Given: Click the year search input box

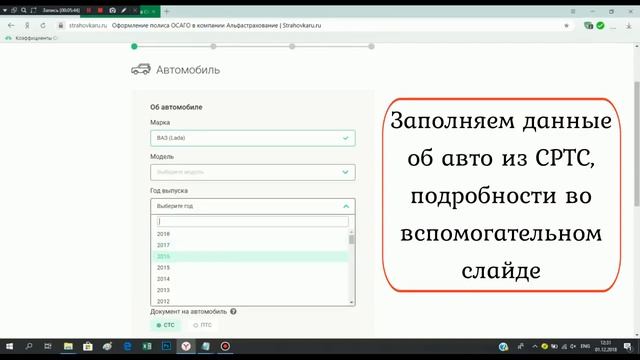Looking at the screenshot, I should pyautogui.click(x=253, y=222).
